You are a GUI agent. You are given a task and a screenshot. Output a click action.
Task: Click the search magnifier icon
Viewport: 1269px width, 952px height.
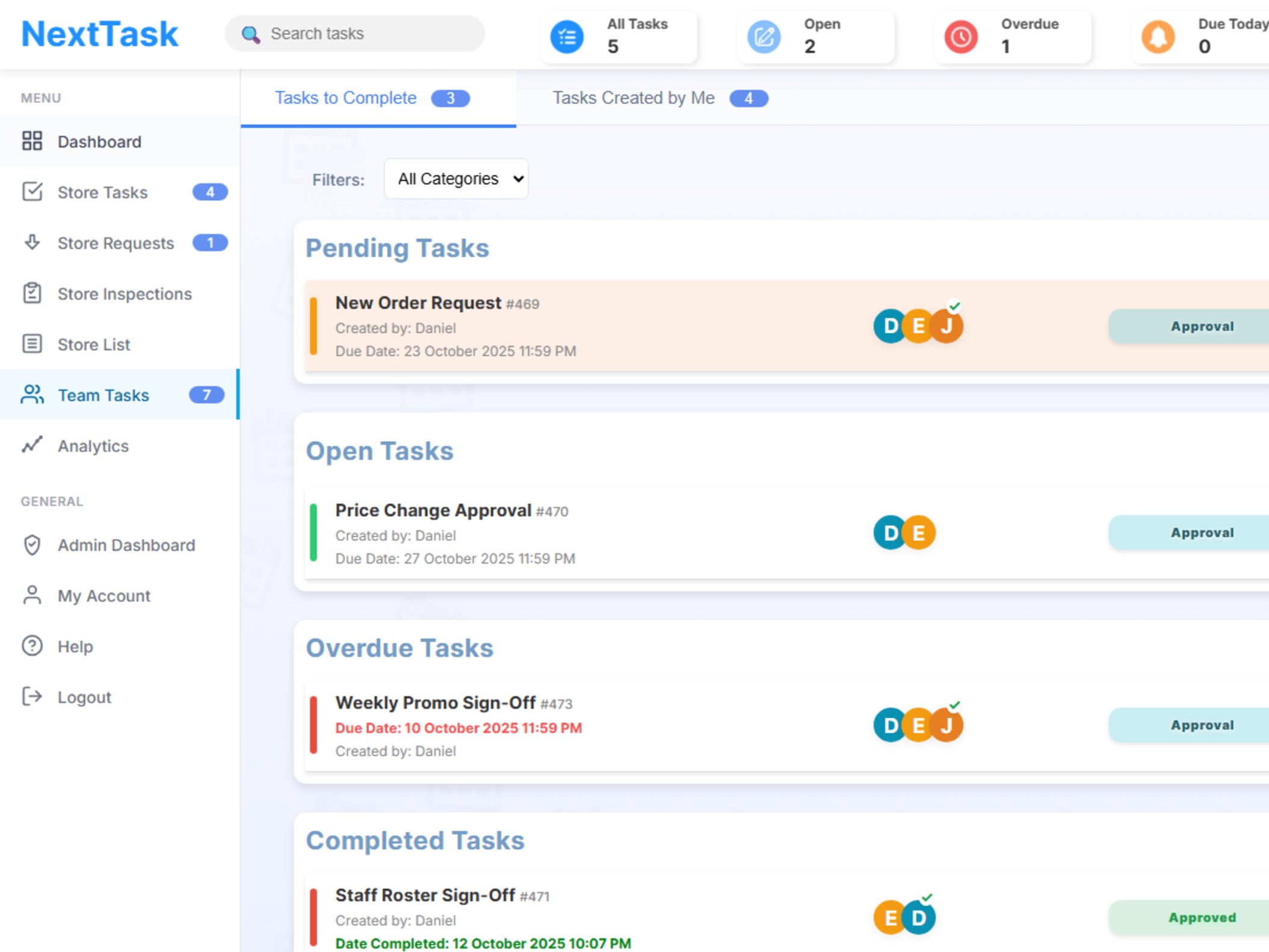click(251, 34)
